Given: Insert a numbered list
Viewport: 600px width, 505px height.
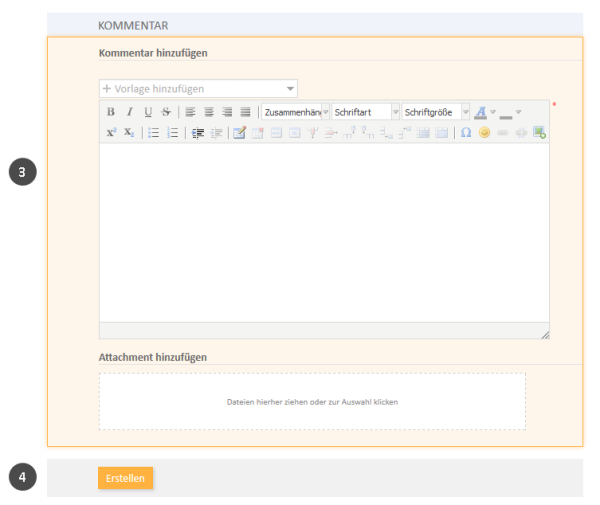Looking at the screenshot, I should (x=172, y=132).
